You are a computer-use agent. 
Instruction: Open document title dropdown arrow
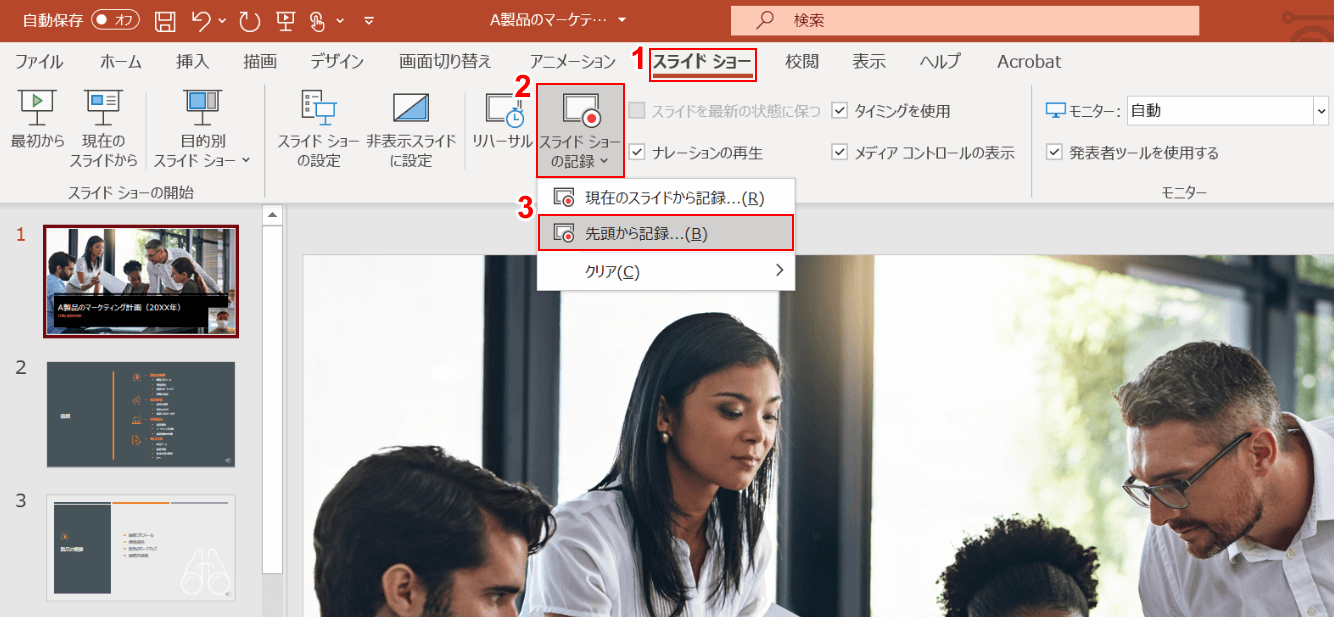[x=623, y=20]
